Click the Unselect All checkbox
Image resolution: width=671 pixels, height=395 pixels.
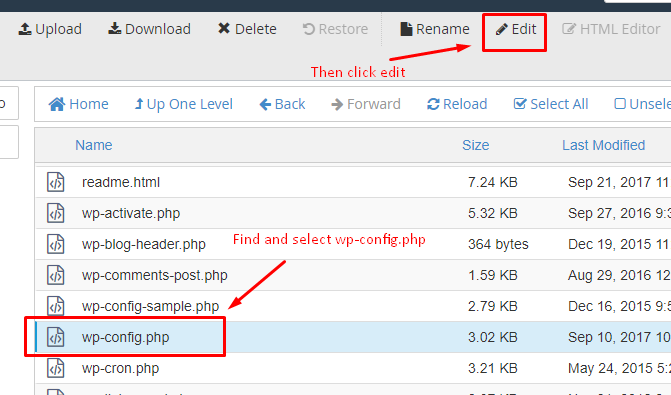coord(620,104)
